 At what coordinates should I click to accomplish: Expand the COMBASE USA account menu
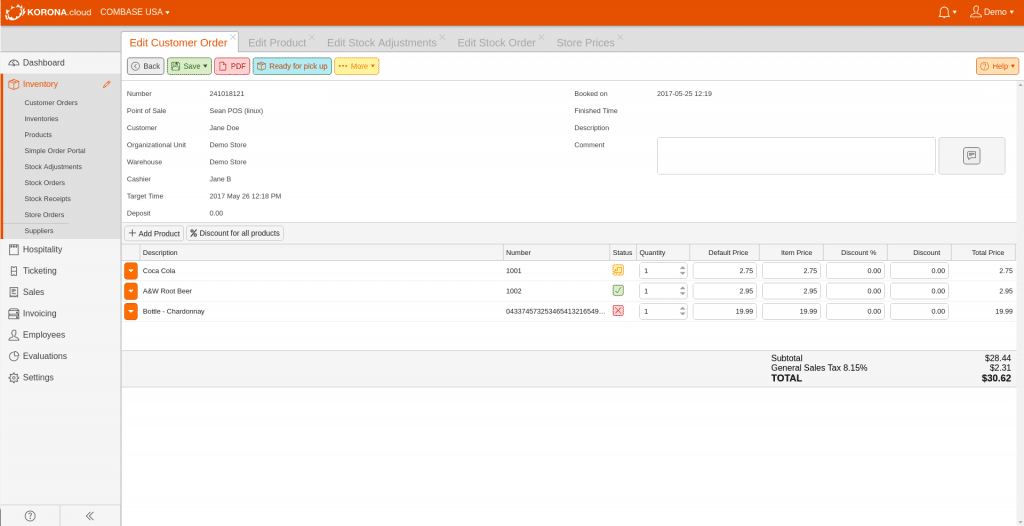pos(135,12)
